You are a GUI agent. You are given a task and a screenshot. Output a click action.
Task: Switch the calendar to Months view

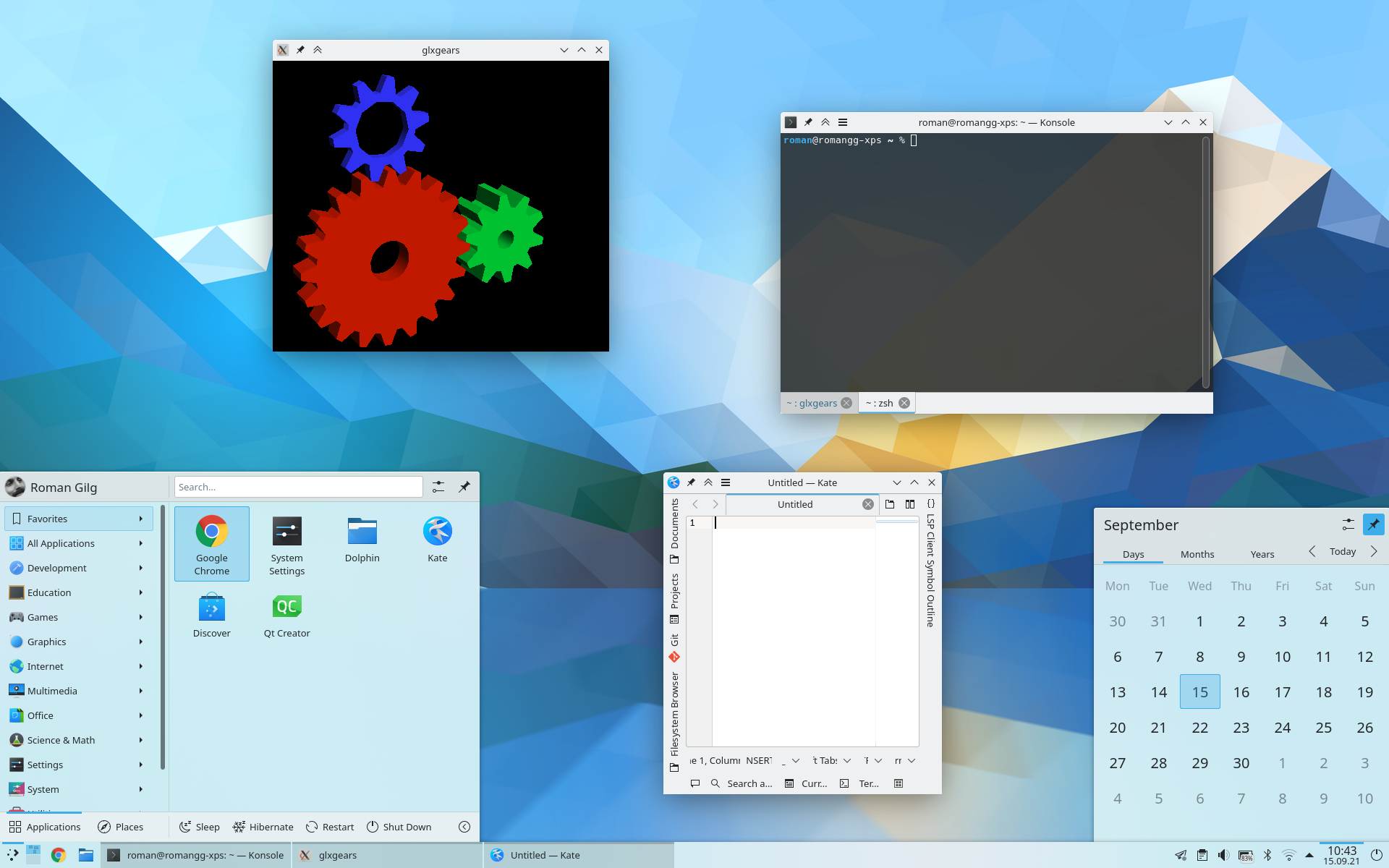click(x=1197, y=554)
